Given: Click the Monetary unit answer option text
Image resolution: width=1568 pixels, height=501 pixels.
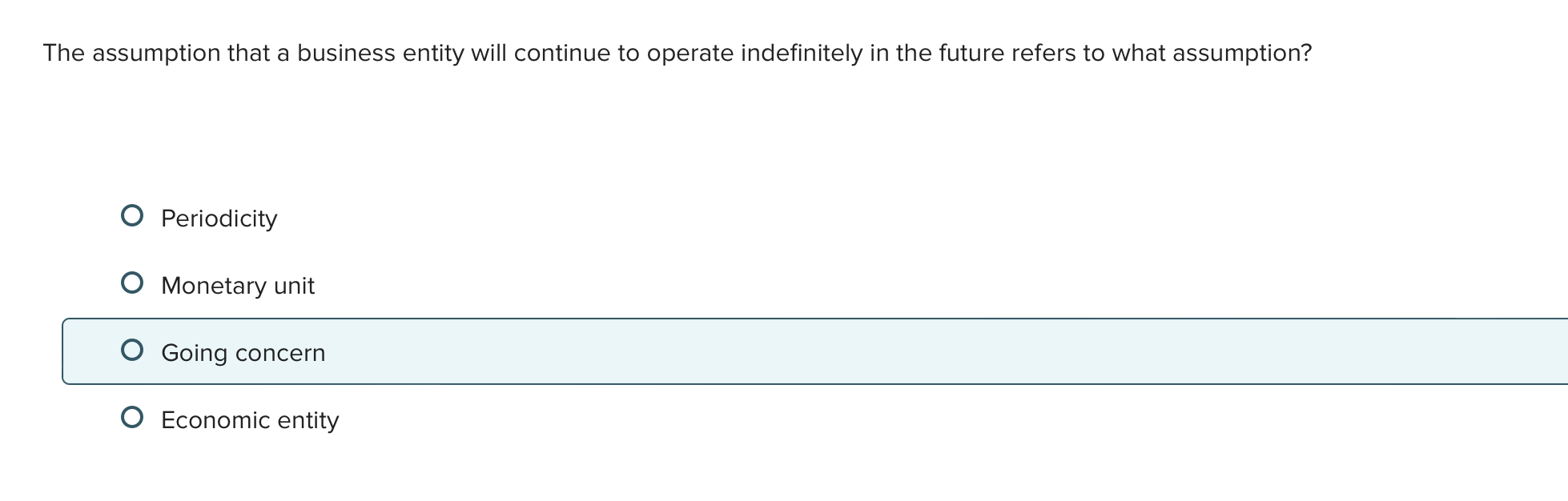Looking at the screenshot, I should (238, 285).
